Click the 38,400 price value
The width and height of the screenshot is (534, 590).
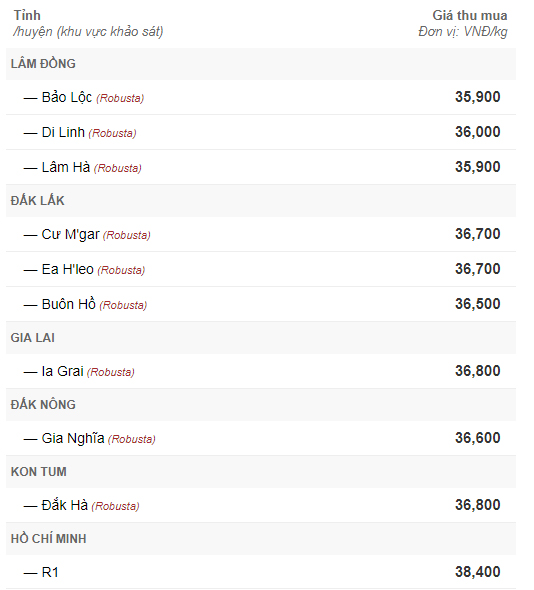click(478, 572)
